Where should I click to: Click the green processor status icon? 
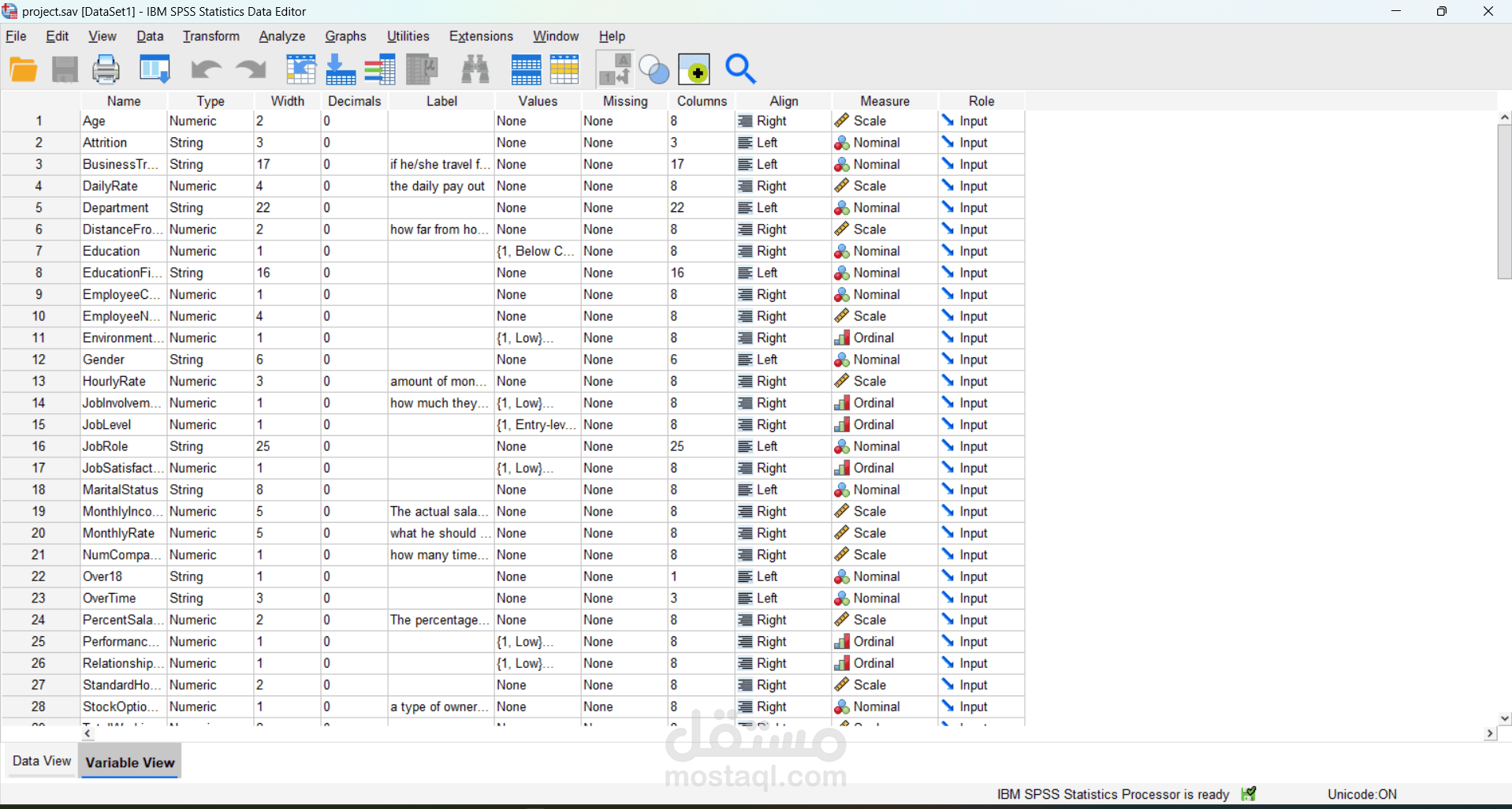pyautogui.click(x=1249, y=794)
